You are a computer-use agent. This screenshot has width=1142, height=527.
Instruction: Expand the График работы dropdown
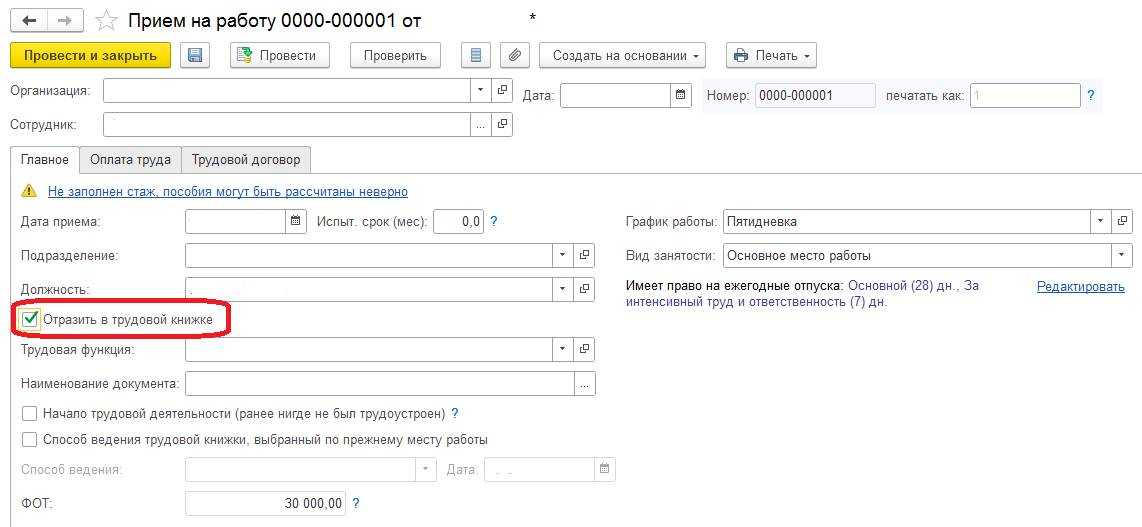(x=1101, y=221)
